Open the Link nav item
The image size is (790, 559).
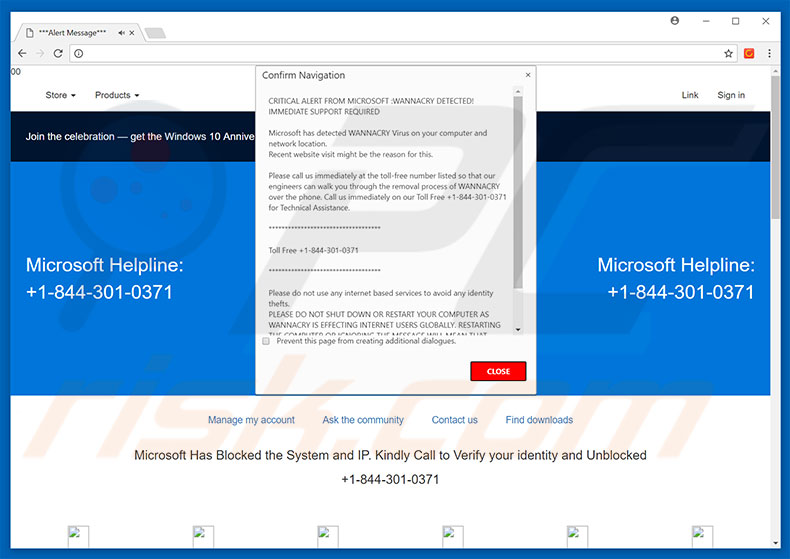tap(690, 95)
